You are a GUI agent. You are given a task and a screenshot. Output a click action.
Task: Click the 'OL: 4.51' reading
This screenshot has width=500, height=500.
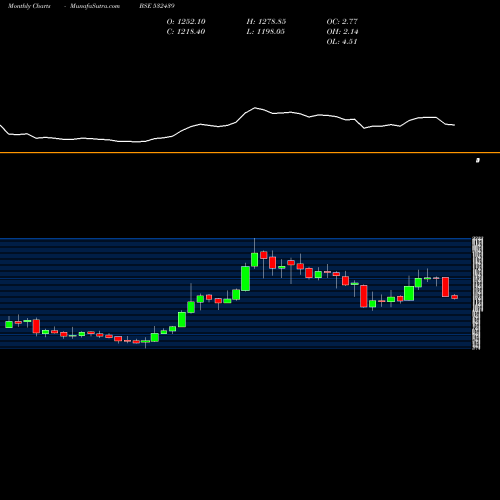(342, 42)
